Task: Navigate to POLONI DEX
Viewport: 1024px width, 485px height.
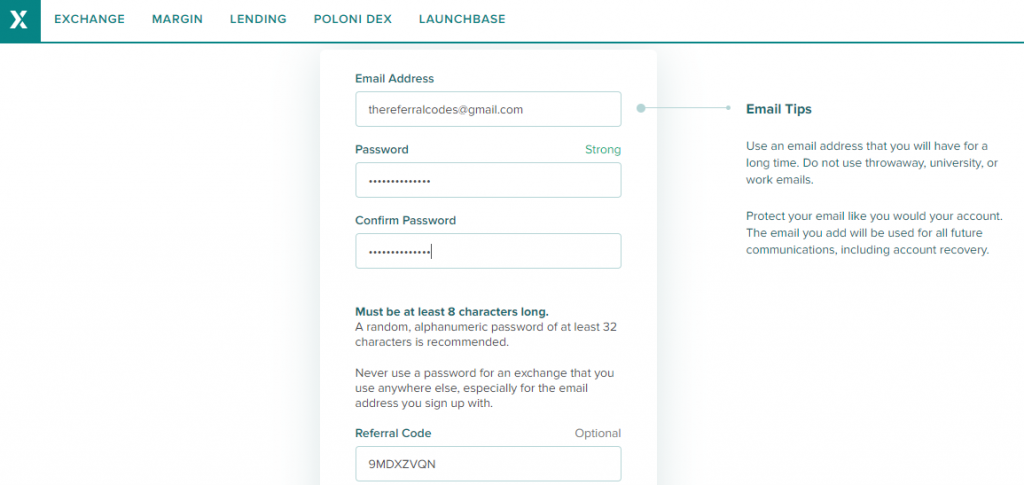Action: tap(353, 20)
